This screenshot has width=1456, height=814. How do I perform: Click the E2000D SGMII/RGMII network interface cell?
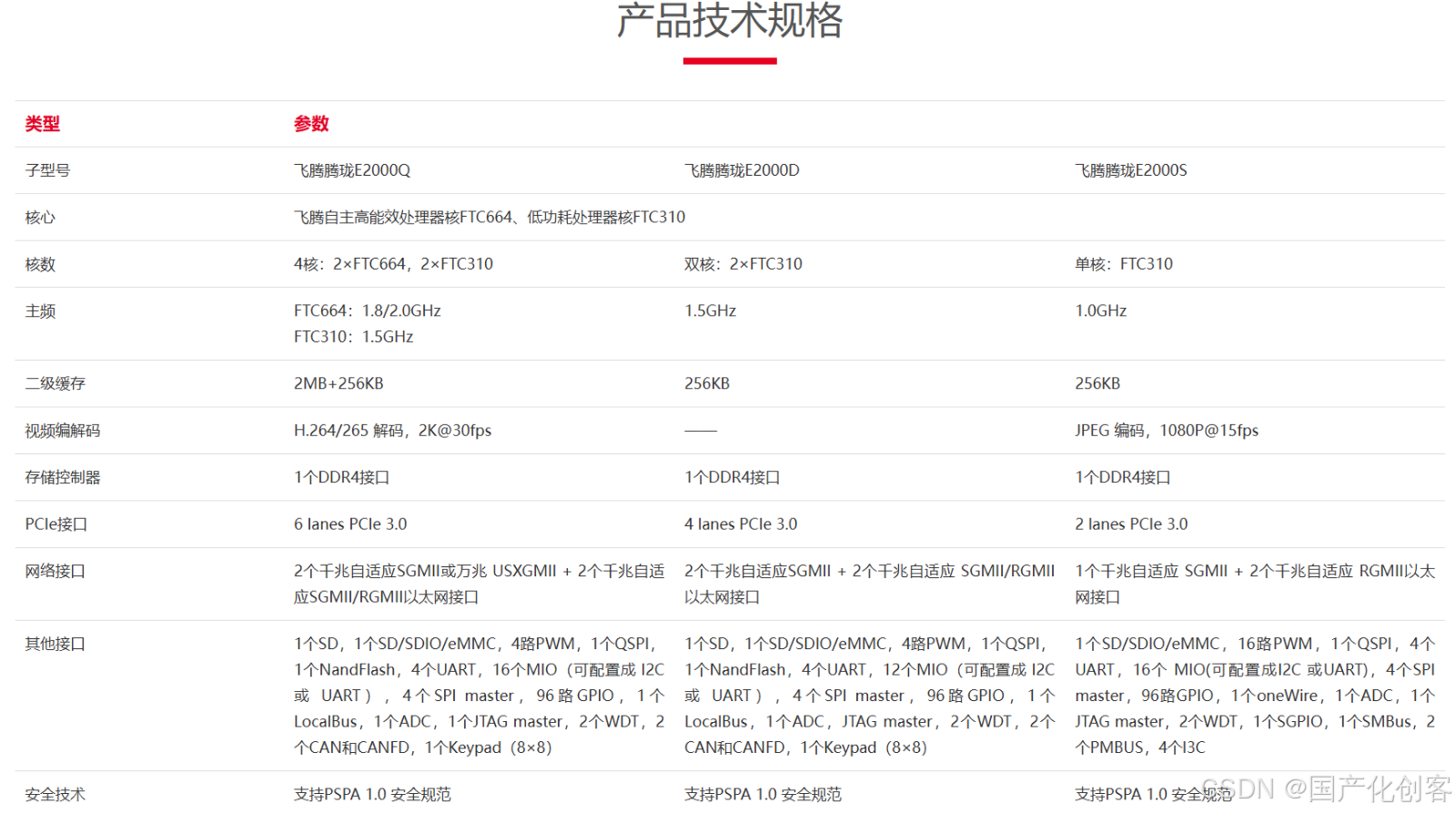(870, 584)
